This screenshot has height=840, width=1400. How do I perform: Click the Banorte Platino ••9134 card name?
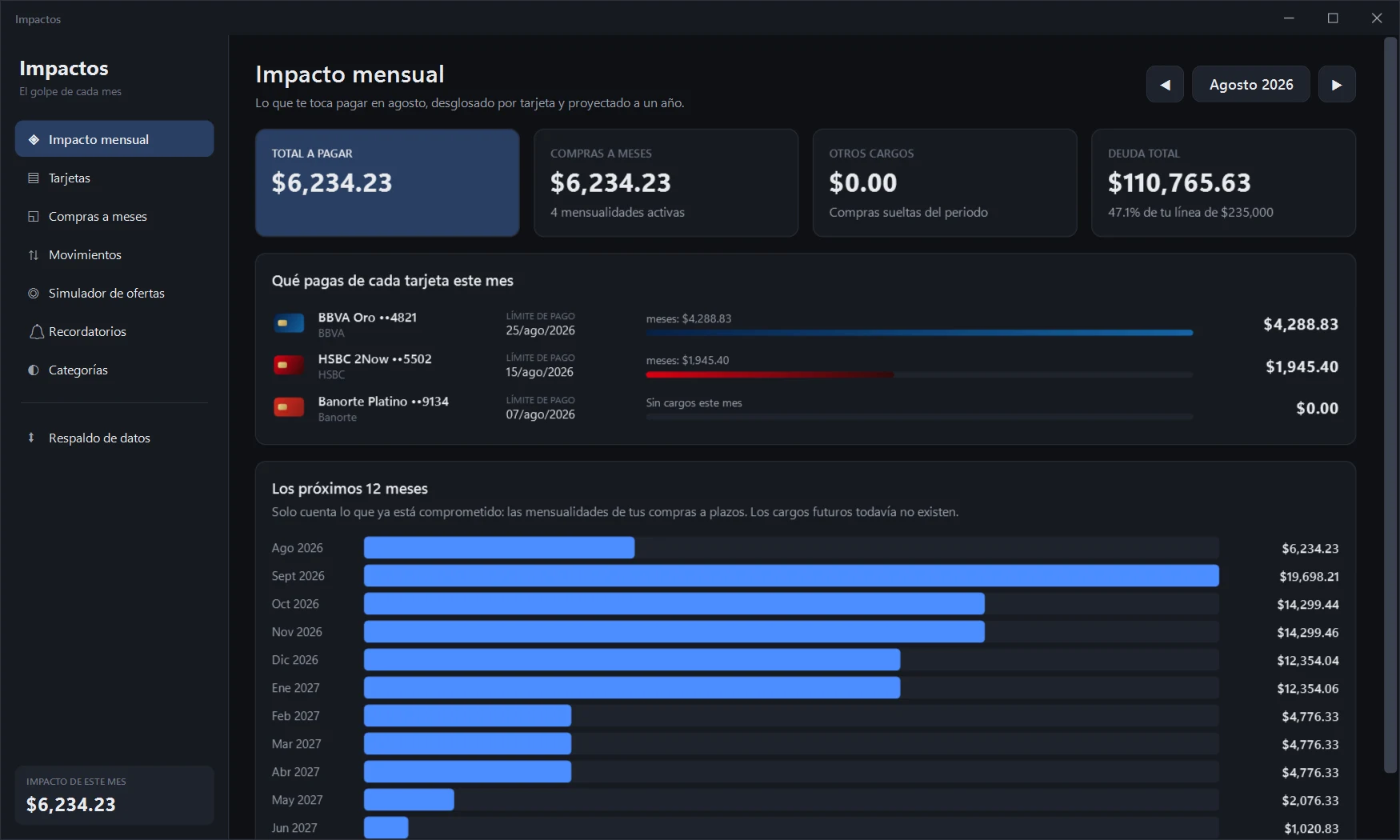point(383,401)
